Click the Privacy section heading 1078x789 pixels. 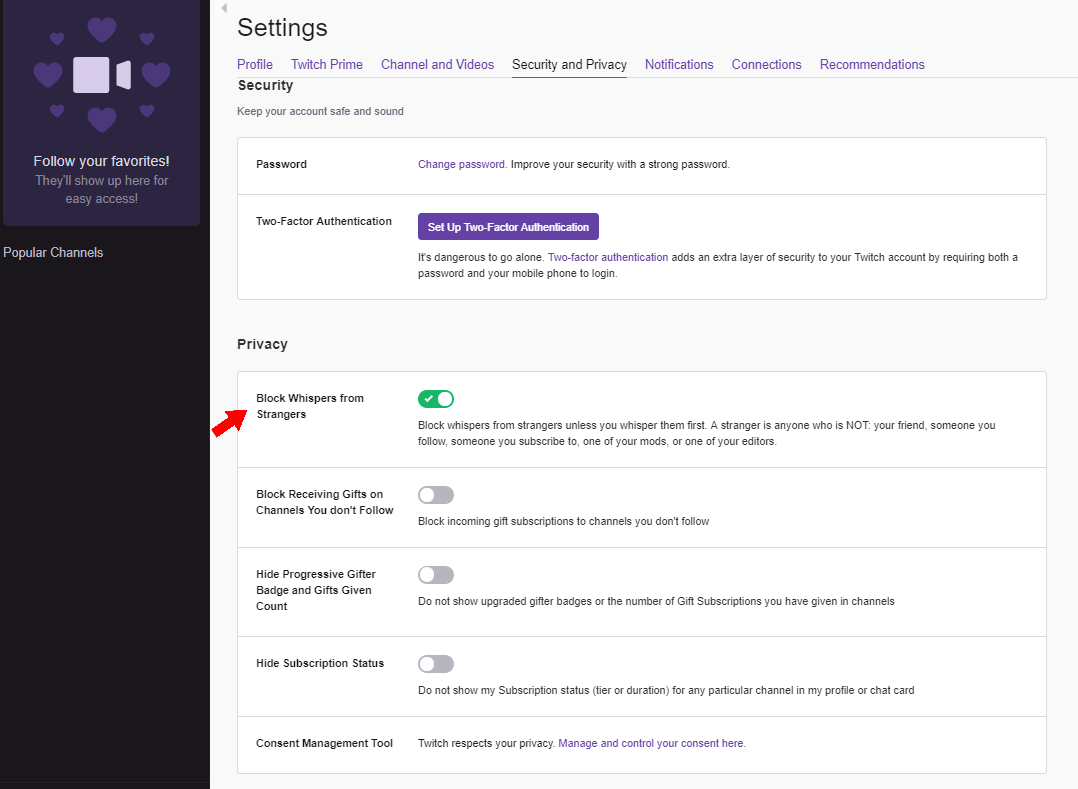coord(262,344)
